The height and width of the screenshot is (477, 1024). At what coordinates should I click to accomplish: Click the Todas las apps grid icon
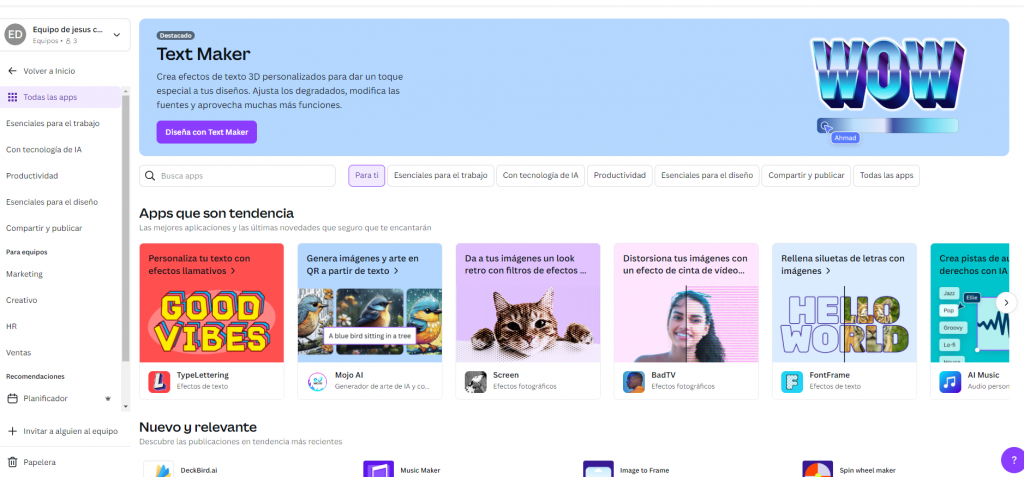pyautogui.click(x=12, y=97)
